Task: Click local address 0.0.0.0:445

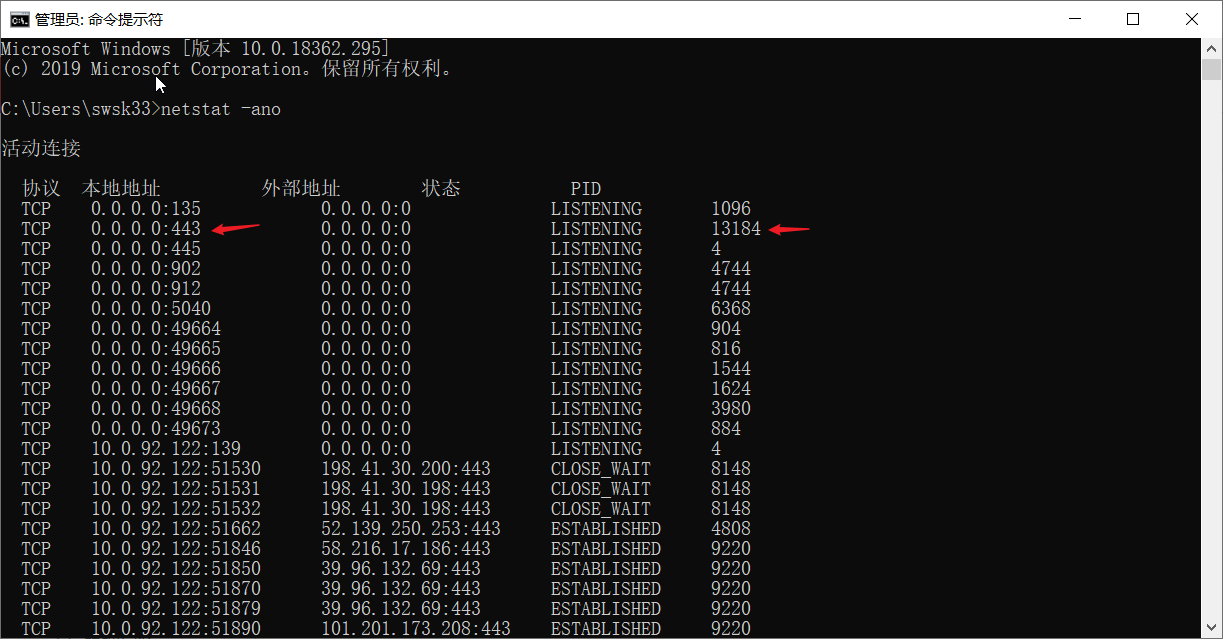Action: click(x=146, y=249)
